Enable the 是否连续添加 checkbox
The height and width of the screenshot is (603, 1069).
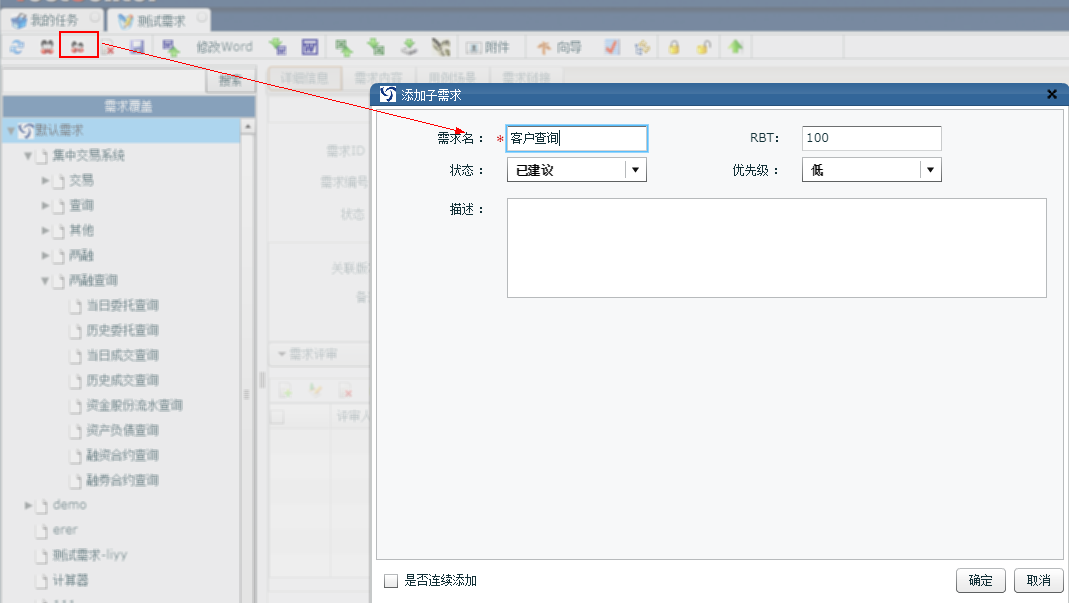click(x=391, y=580)
